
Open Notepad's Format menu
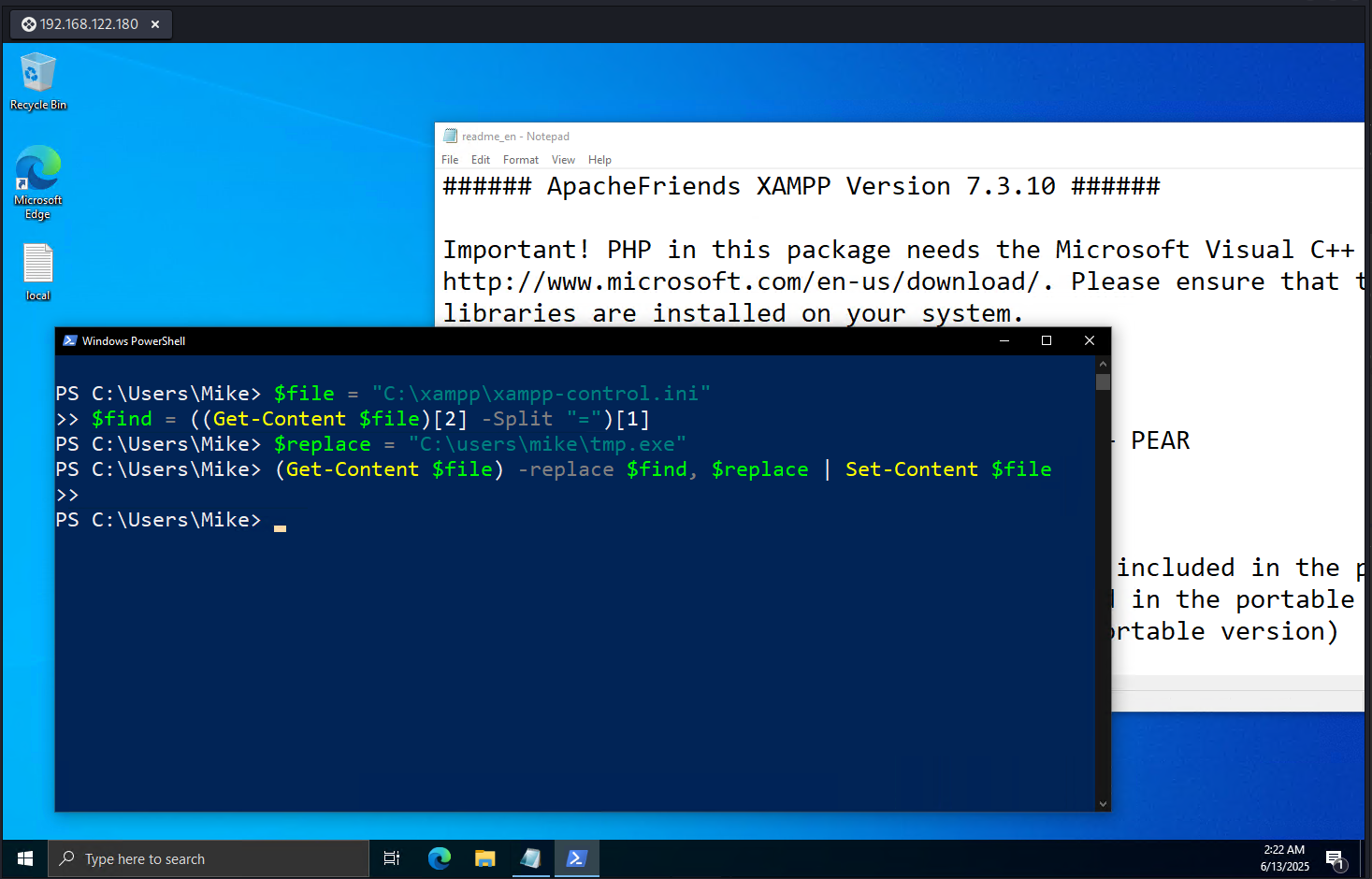pyautogui.click(x=520, y=160)
